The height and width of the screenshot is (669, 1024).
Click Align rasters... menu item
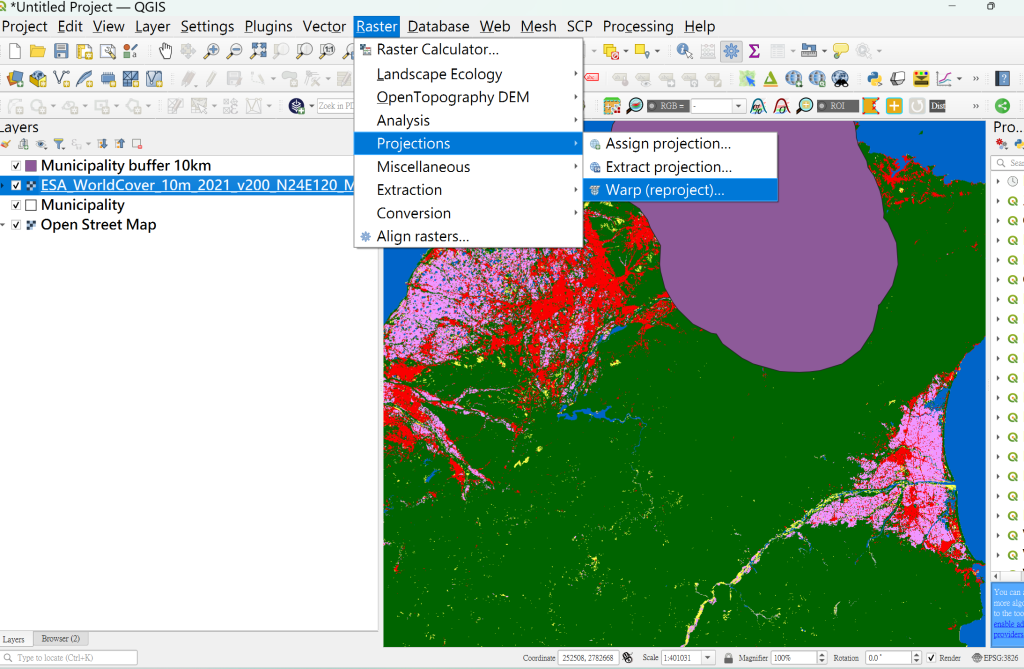point(468,237)
